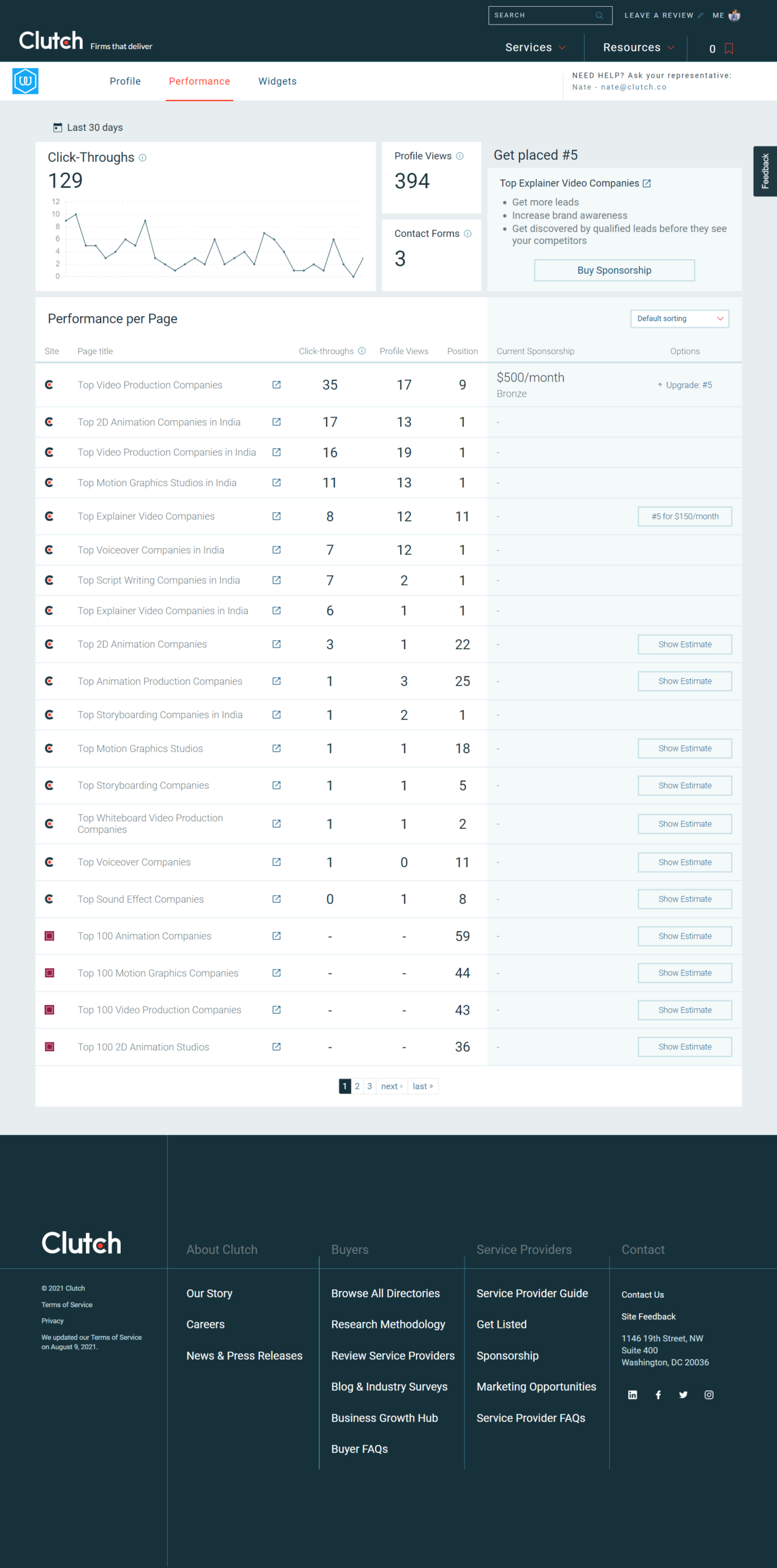Open the Facebook icon in footer
The height and width of the screenshot is (1568, 777).
(658, 1395)
